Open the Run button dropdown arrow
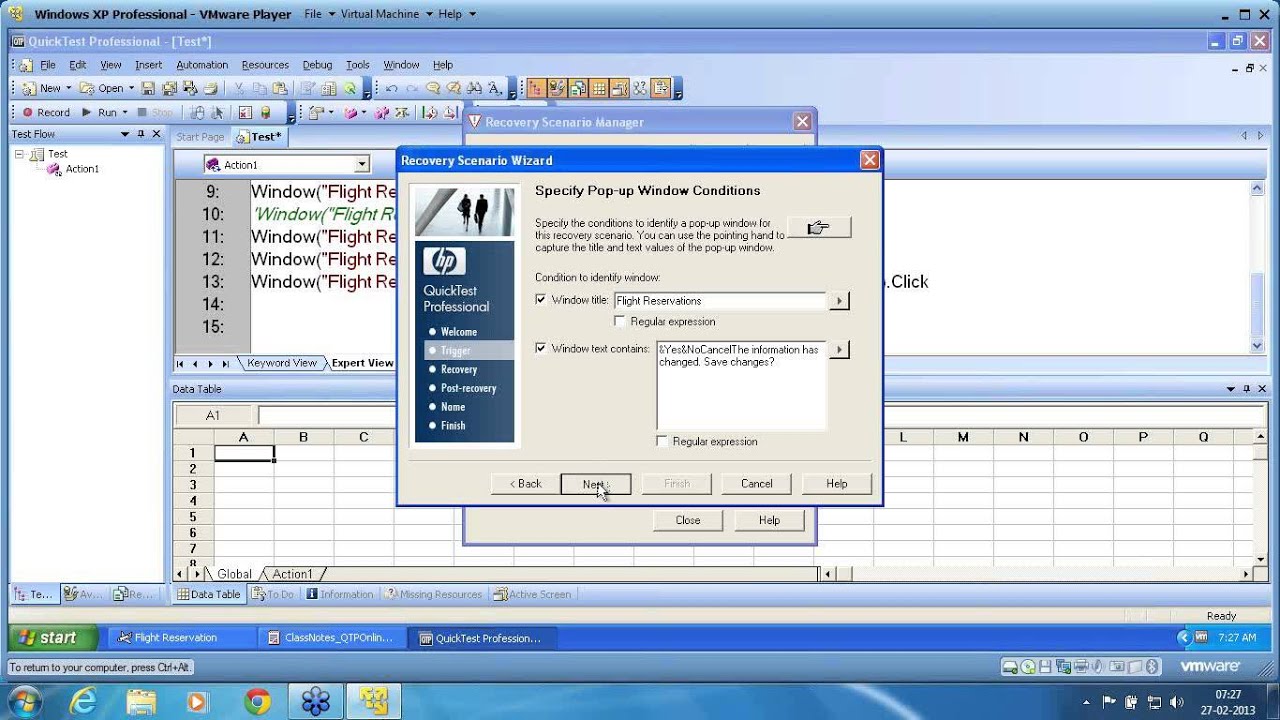Image resolution: width=1280 pixels, height=720 pixels. 125,112
